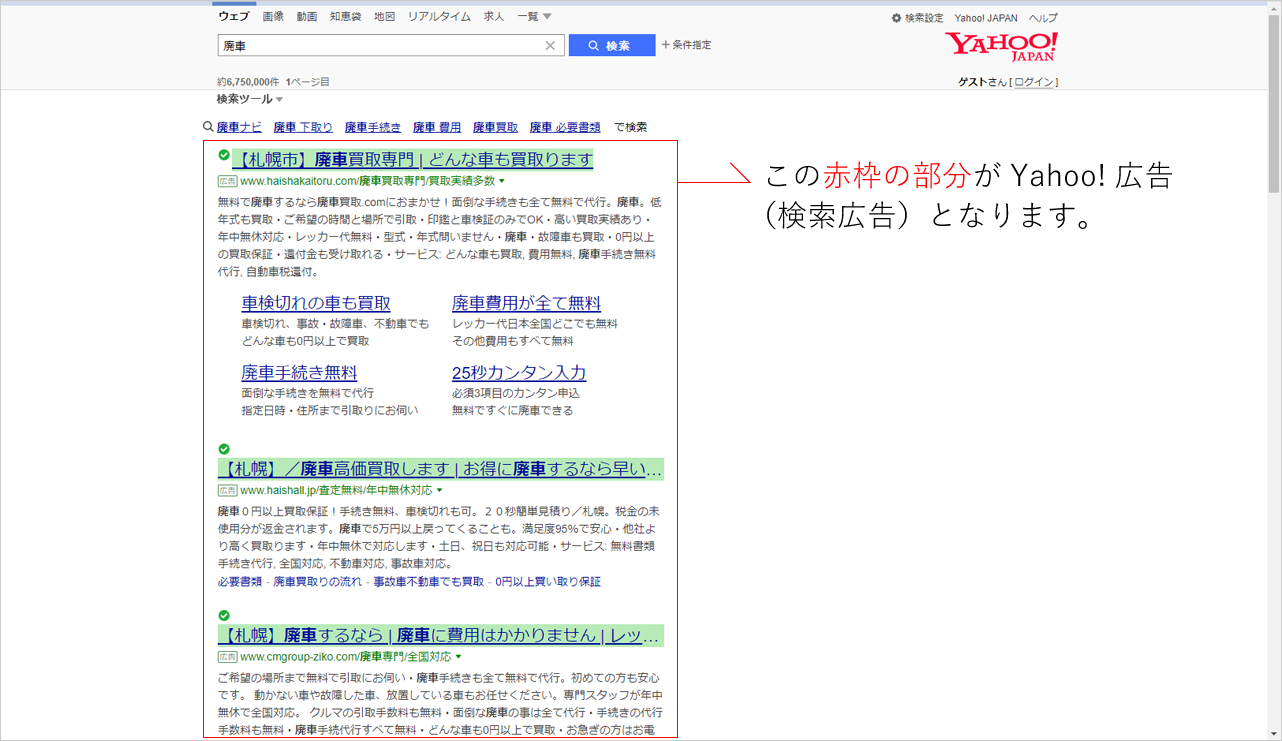
Task: Click green checkmark above haishall.jp ad
Action: point(224,449)
